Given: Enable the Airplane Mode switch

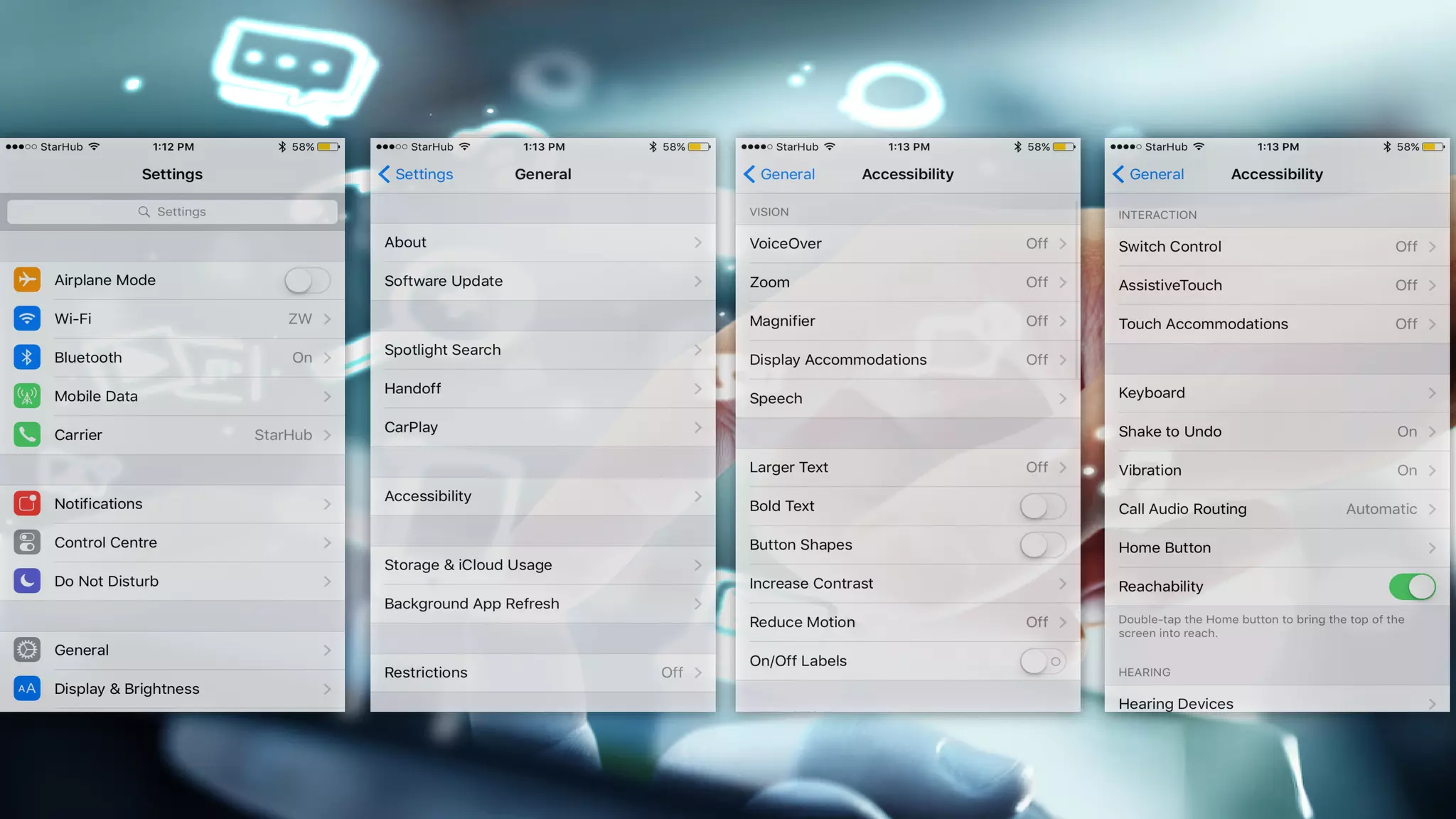Looking at the screenshot, I should click(307, 280).
